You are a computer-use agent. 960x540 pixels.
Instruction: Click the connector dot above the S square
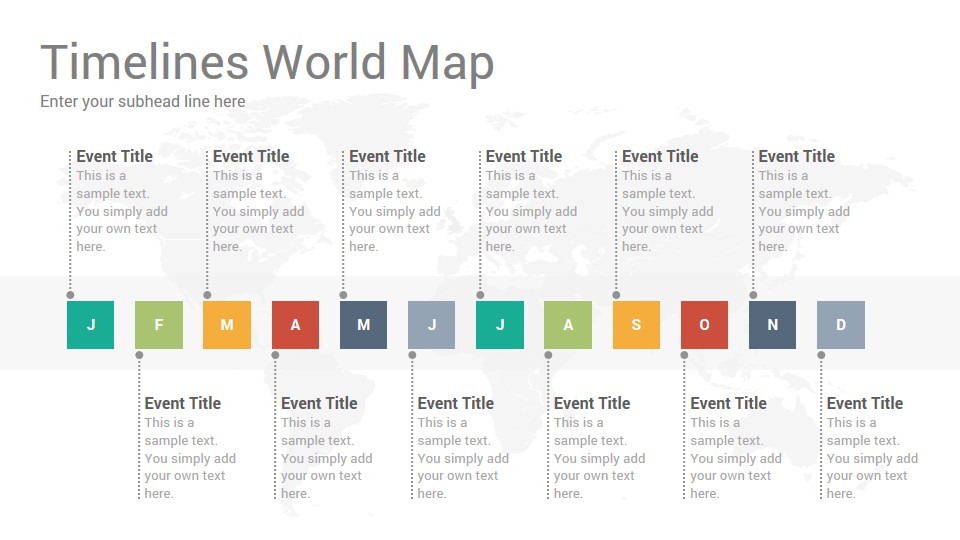coord(617,295)
